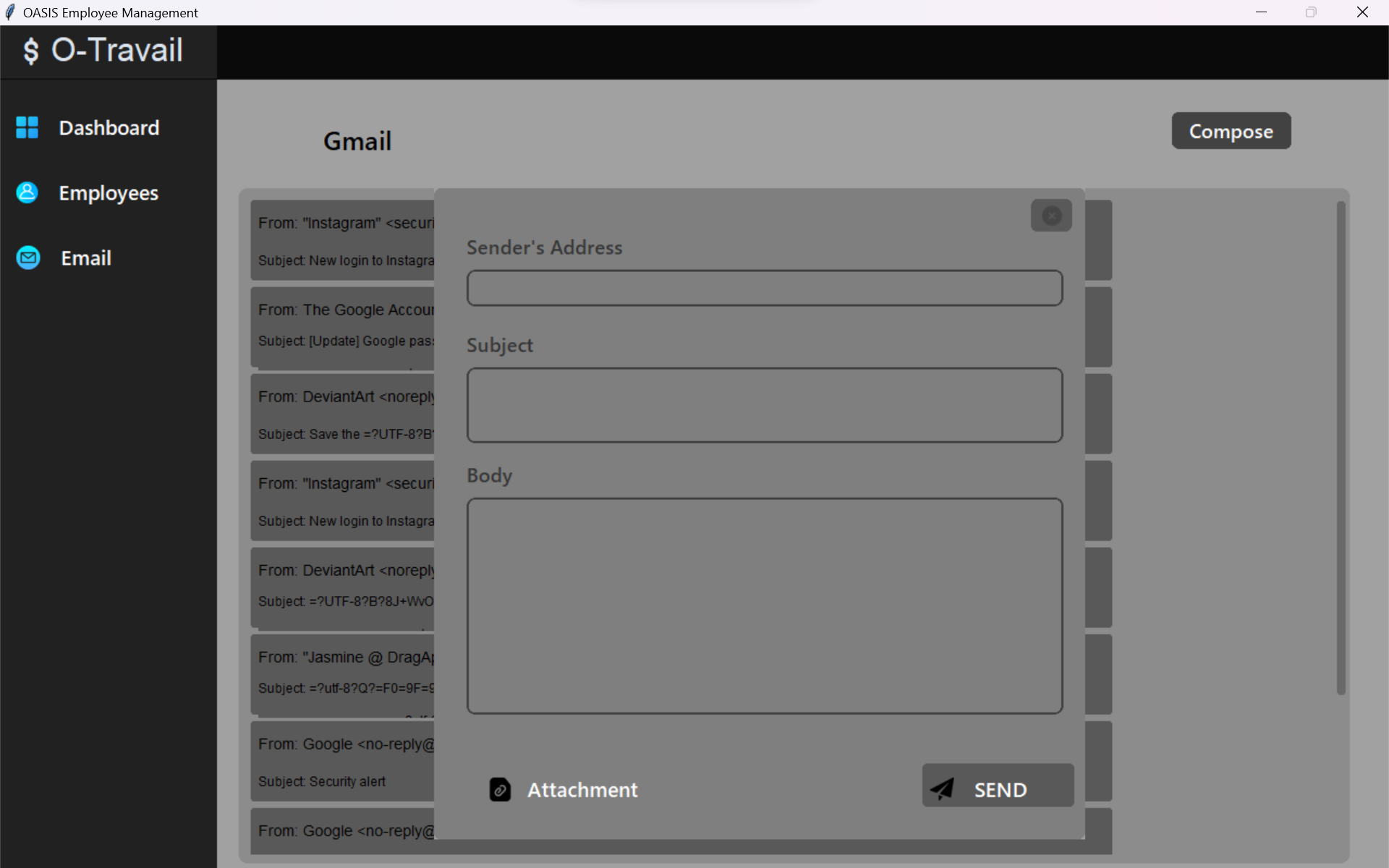Click inside the Sender's Address field
Image resolution: width=1389 pixels, height=868 pixels.
[x=765, y=287]
